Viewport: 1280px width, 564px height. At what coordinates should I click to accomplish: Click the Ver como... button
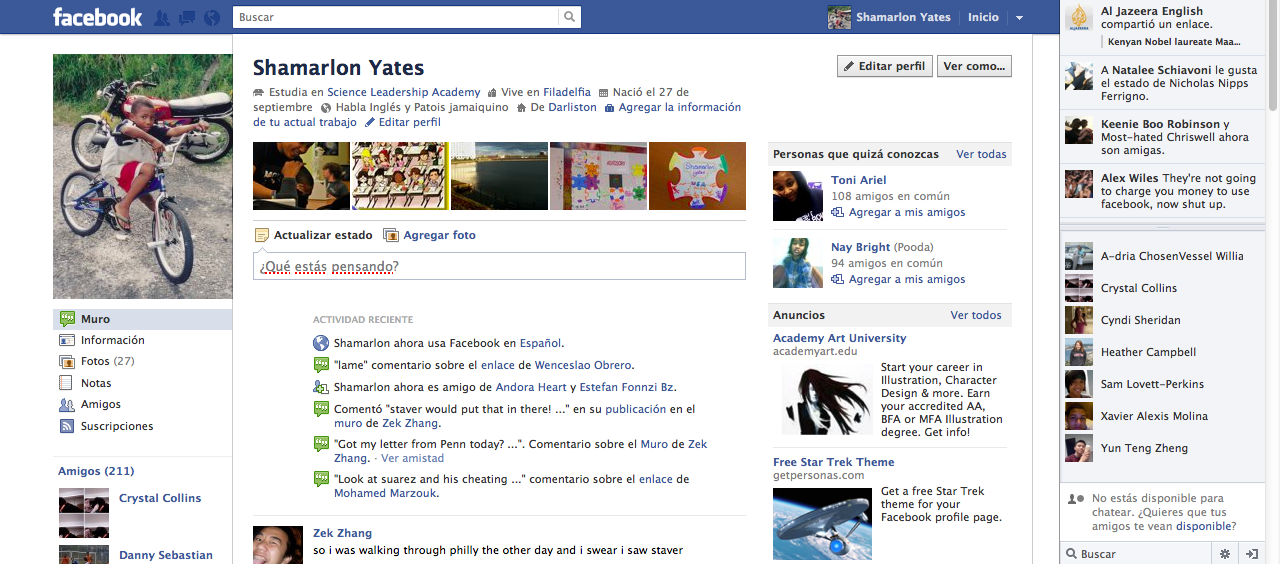973,66
